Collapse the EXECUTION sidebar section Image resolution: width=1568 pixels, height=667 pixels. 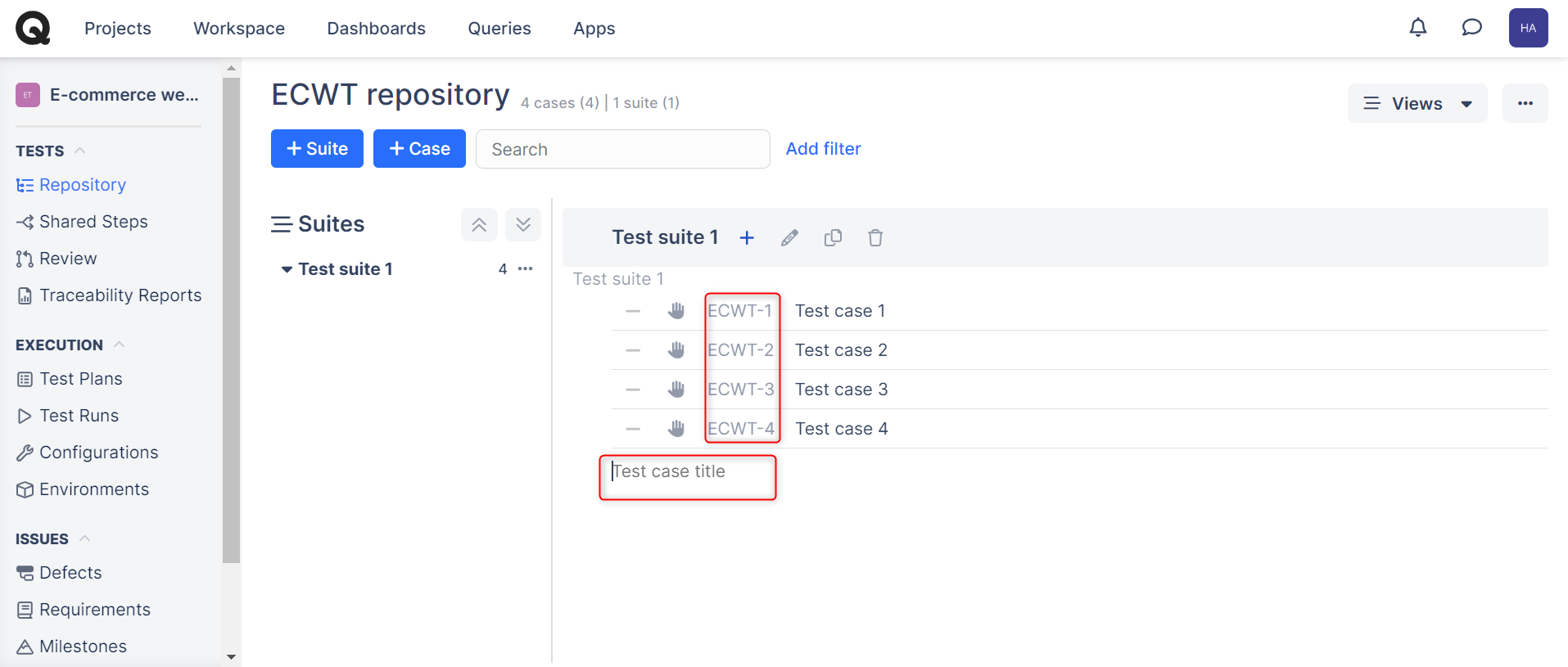[x=120, y=345]
